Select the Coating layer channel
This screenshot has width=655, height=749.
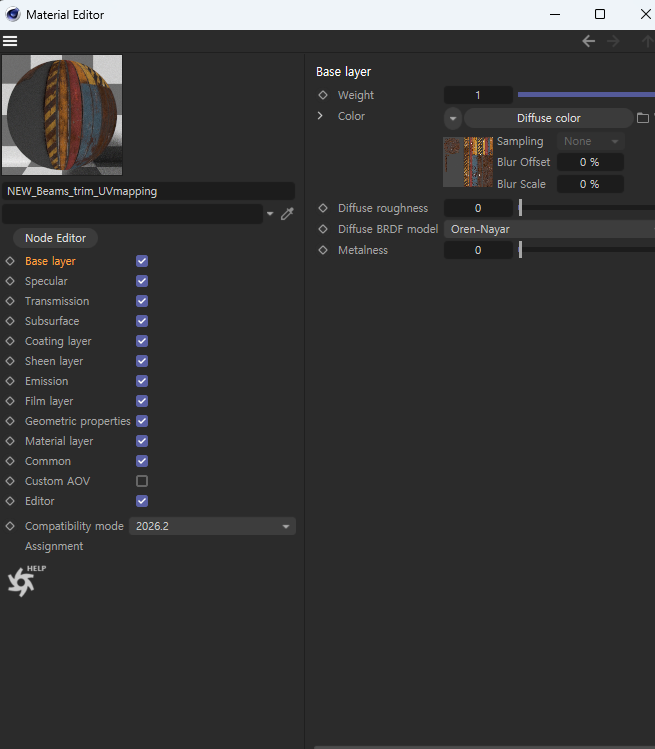(x=58, y=341)
